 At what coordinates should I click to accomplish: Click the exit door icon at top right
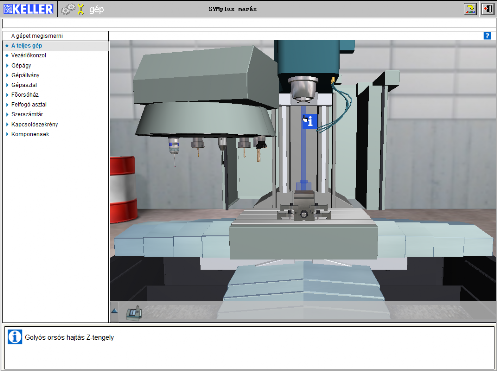pos(487,9)
